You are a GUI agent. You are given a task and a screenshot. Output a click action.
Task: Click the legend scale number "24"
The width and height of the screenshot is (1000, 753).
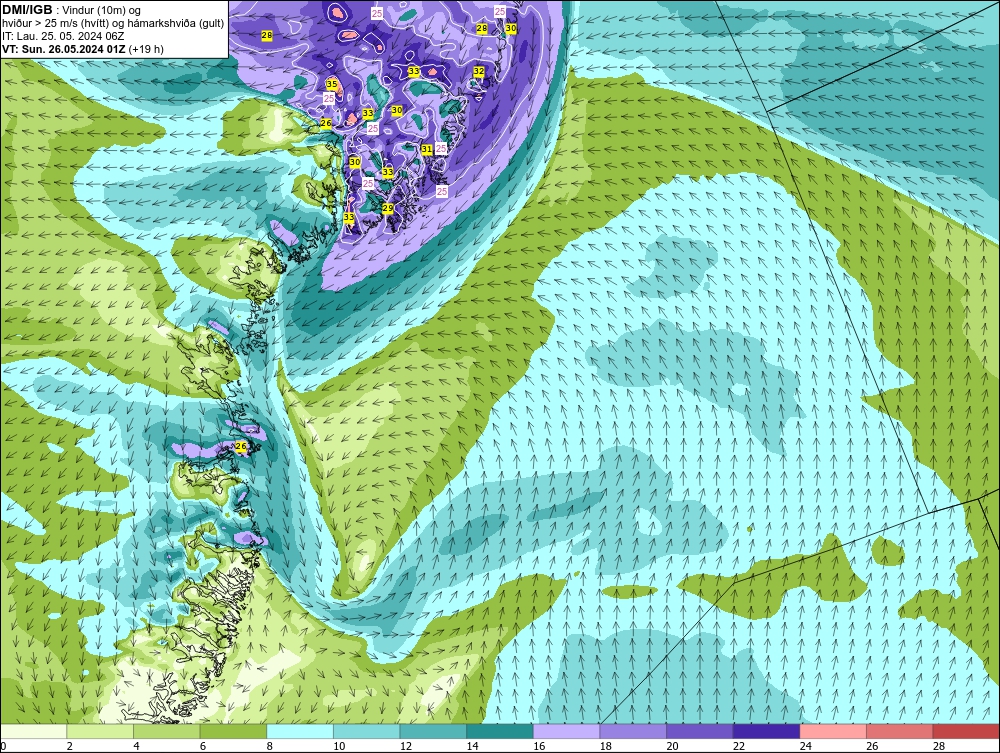coord(805,746)
